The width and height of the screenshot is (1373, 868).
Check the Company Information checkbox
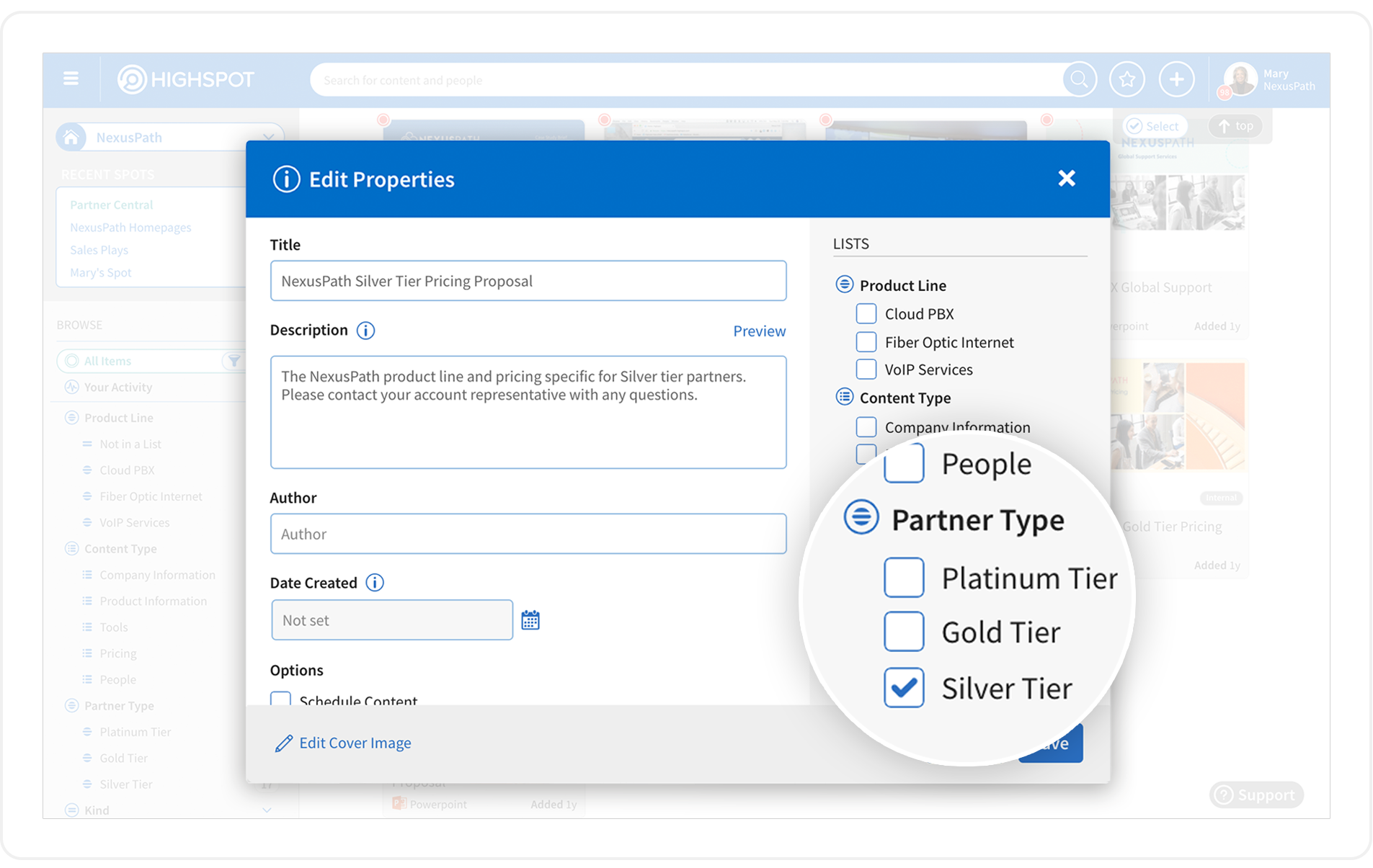click(x=866, y=427)
